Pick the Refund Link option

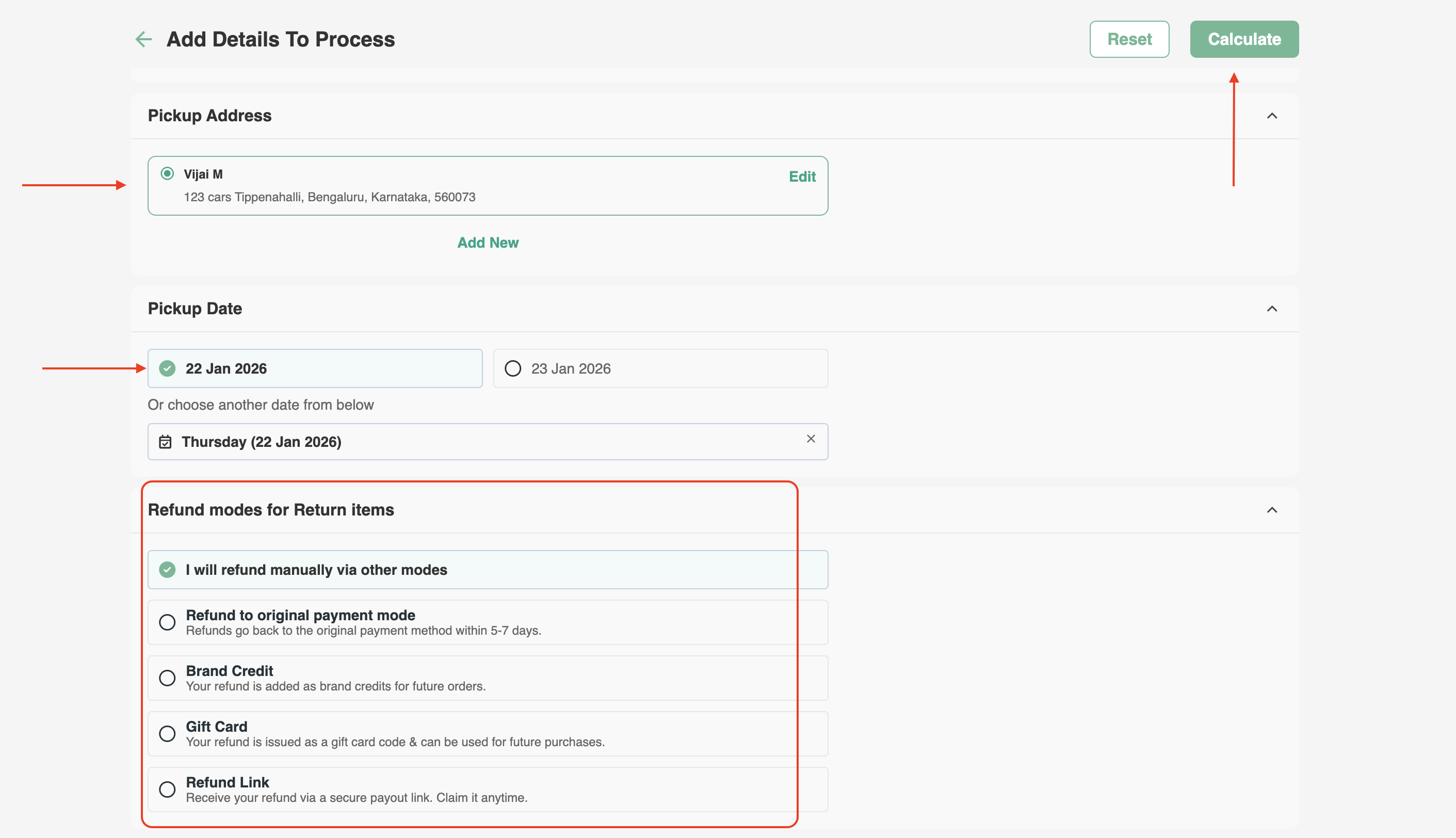click(168, 789)
